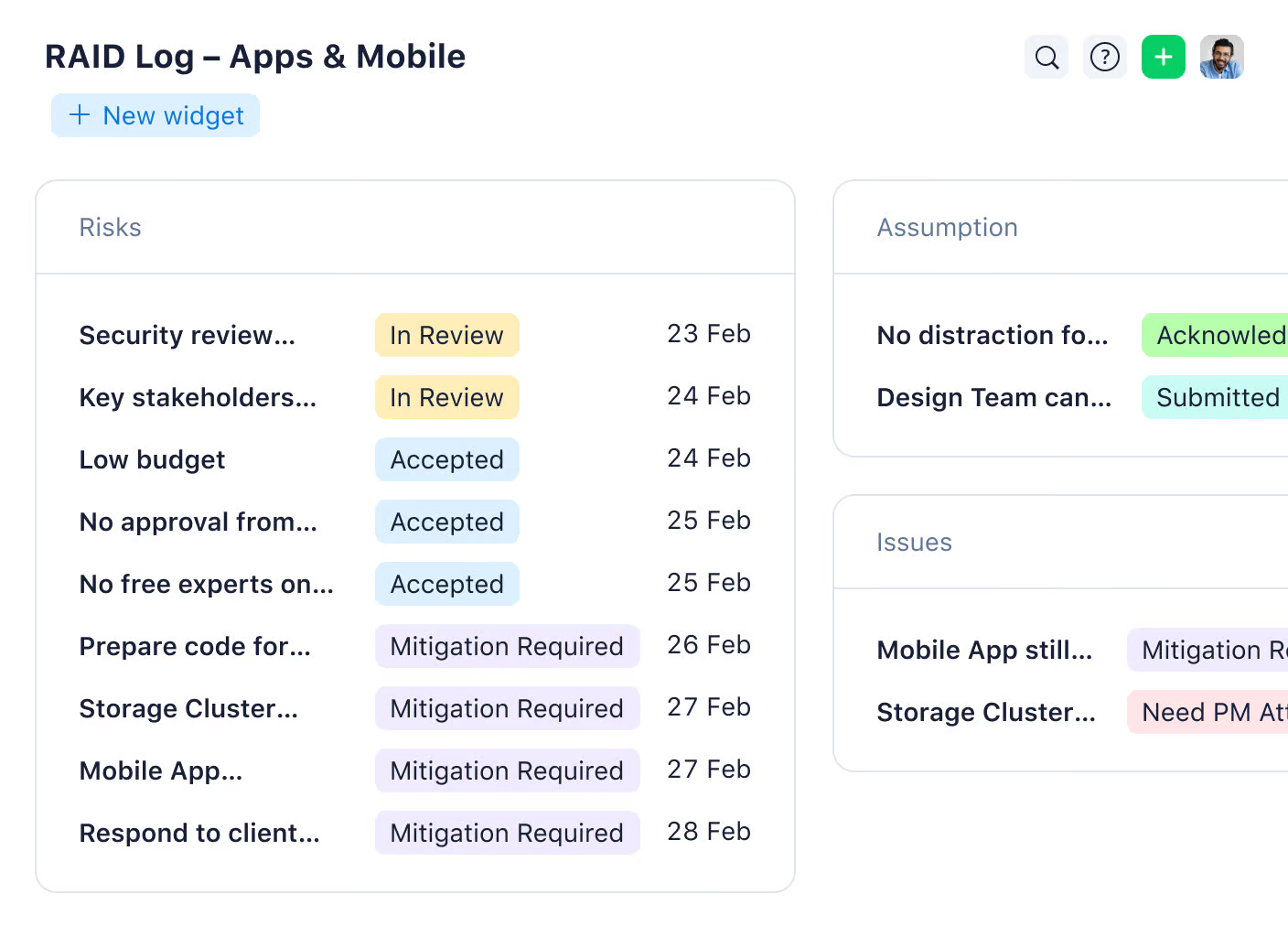
Task: Open the help question mark icon
Action: click(x=1104, y=57)
